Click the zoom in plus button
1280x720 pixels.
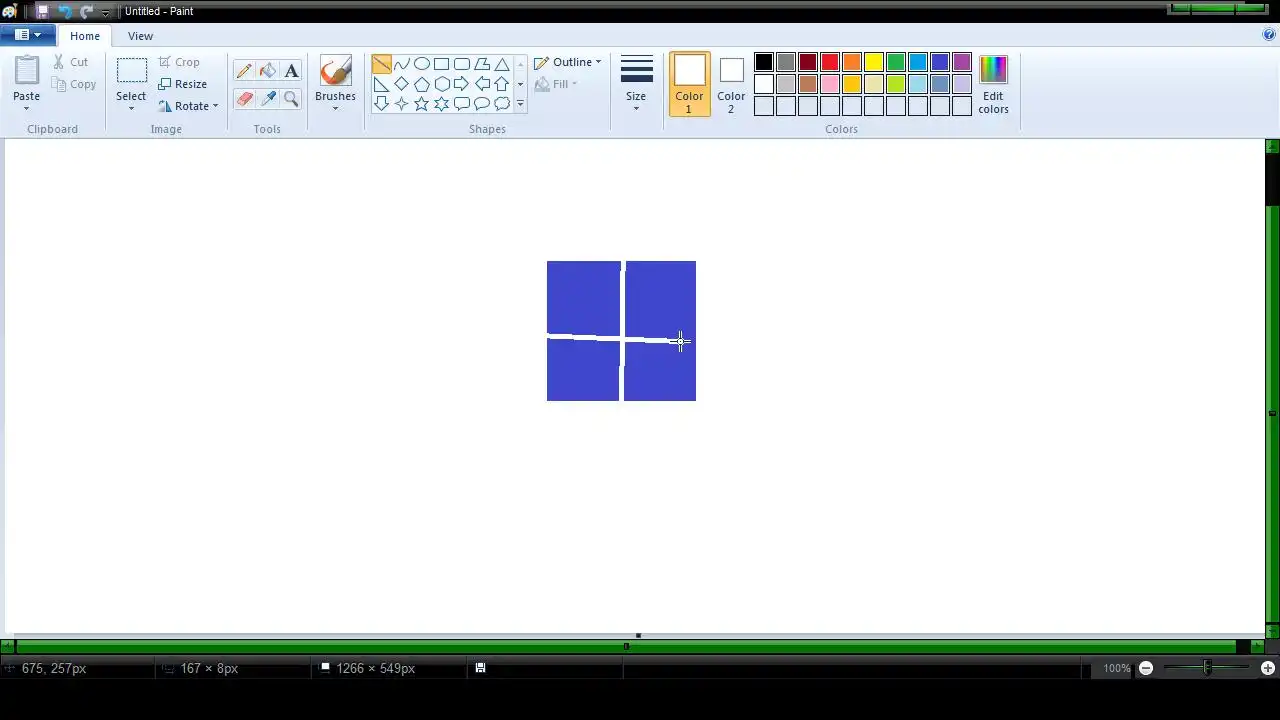(1268, 668)
